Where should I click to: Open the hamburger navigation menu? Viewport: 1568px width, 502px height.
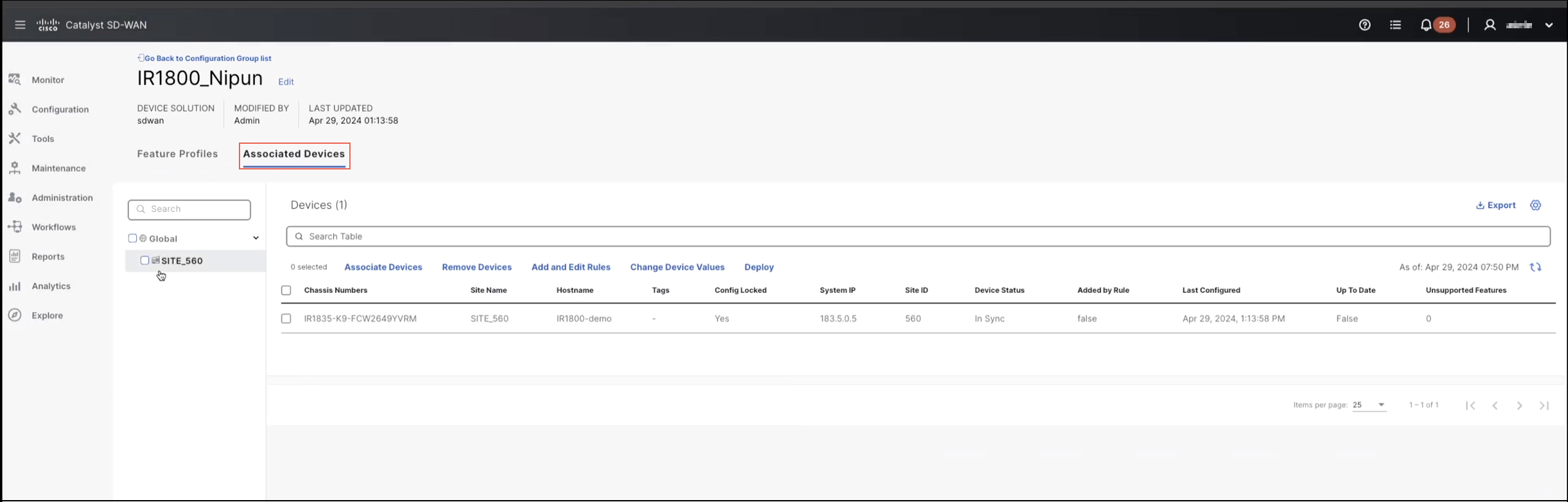[20, 25]
